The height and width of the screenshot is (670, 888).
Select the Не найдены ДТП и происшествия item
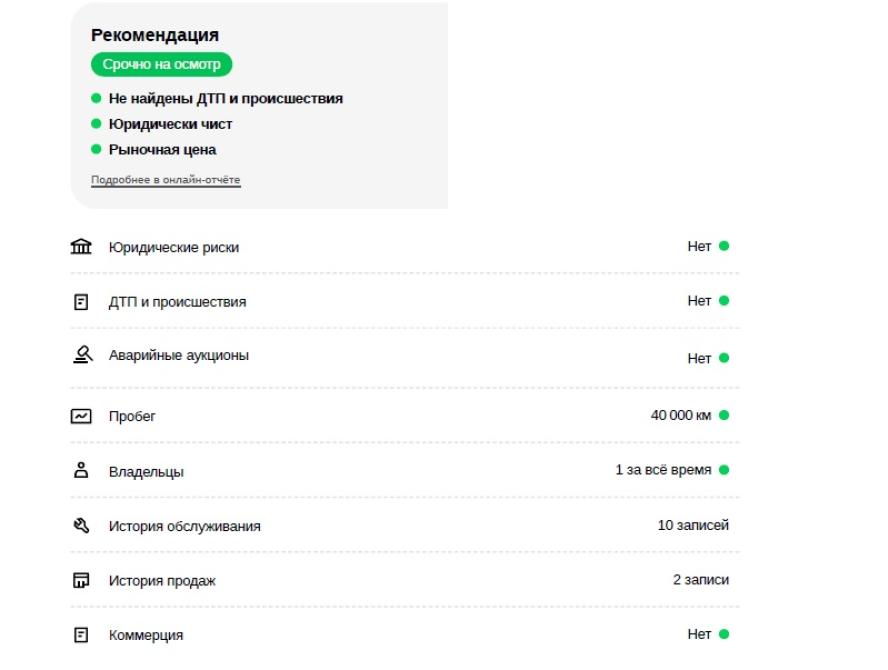[225, 99]
